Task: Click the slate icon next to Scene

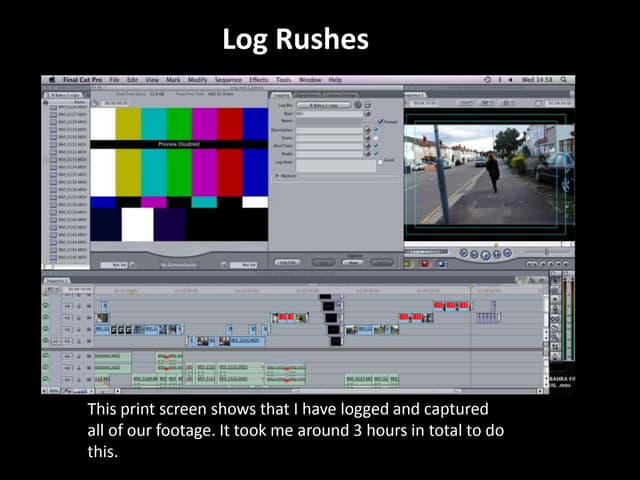Action: 367,138
